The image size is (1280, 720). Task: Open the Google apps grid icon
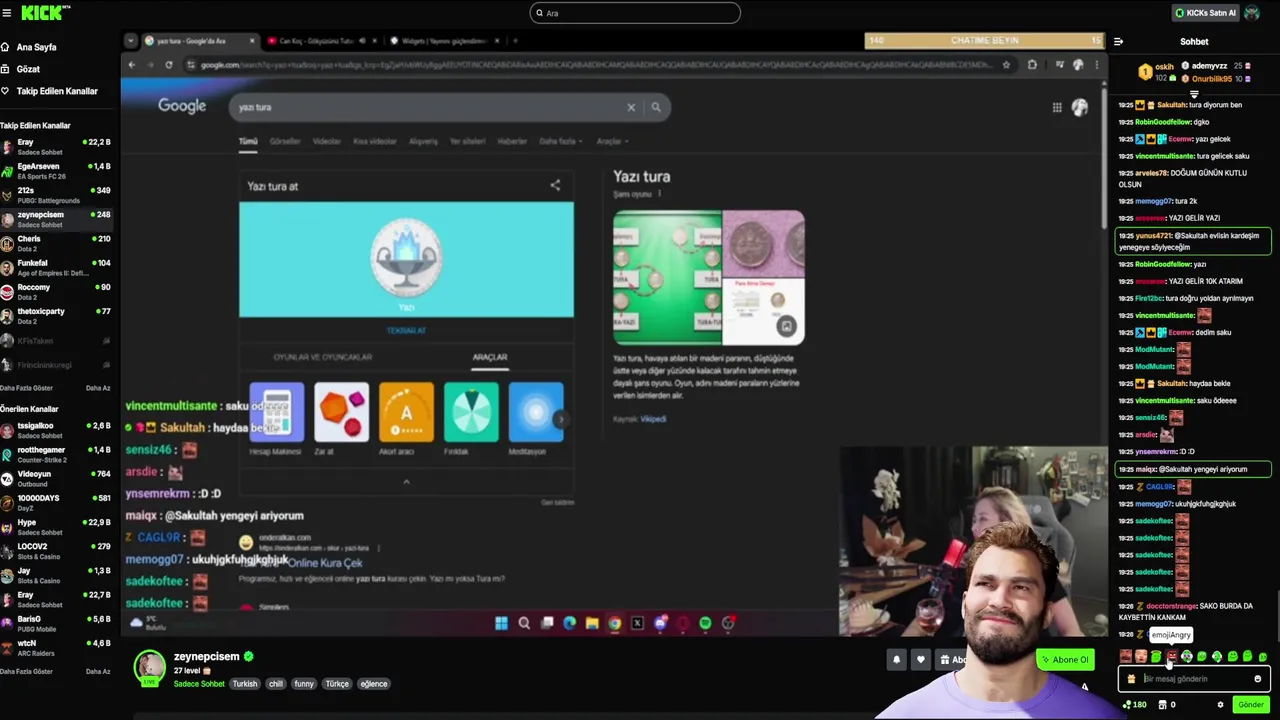pyautogui.click(x=1057, y=107)
